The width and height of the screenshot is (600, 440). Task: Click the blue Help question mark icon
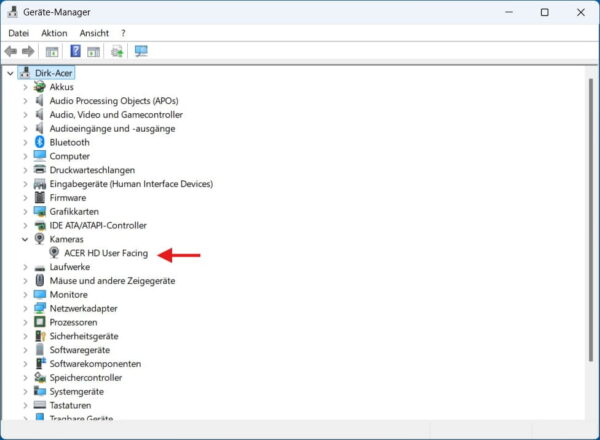click(75, 51)
